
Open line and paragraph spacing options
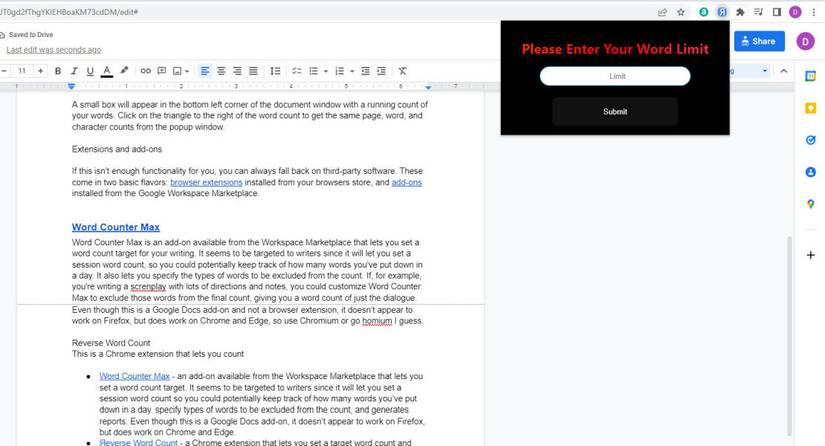[275, 71]
